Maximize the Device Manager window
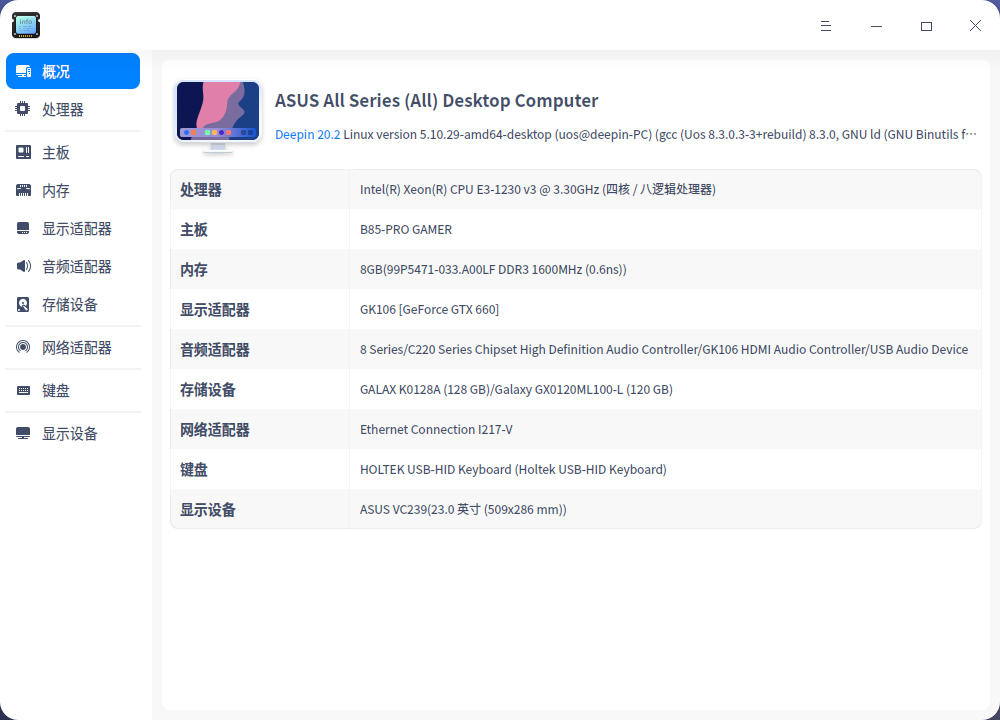1000x720 pixels. [926, 26]
